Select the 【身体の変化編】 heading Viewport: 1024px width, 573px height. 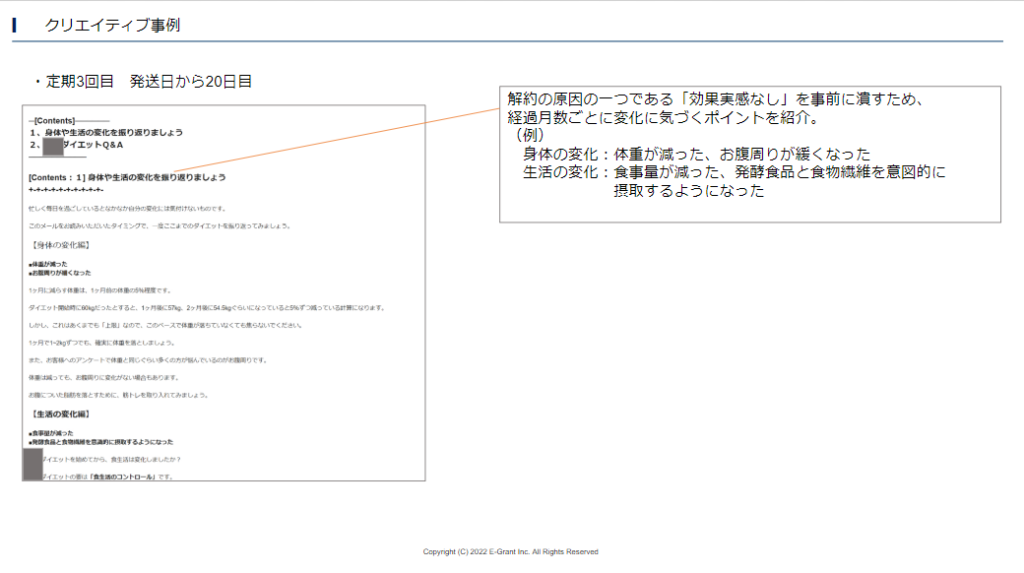60,244
